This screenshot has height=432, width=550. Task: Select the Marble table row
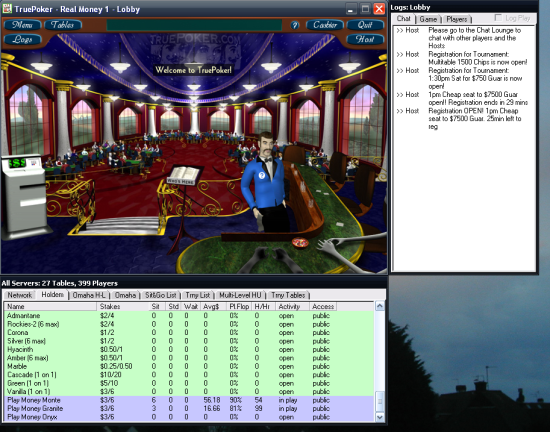(x=189, y=366)
